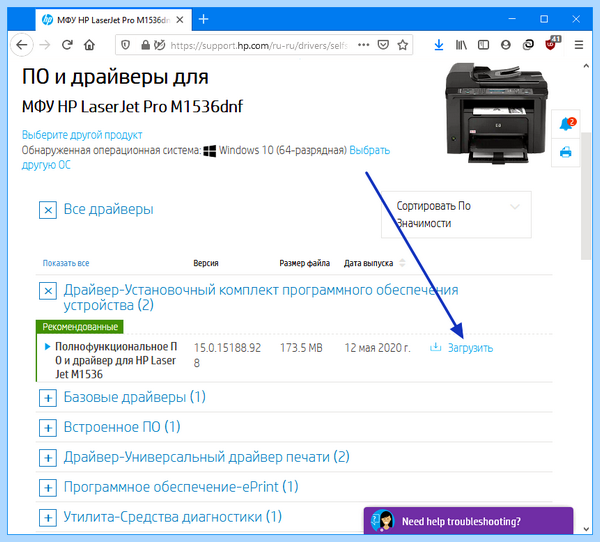Click the browser forward arrow

click(x=45, y=45)
